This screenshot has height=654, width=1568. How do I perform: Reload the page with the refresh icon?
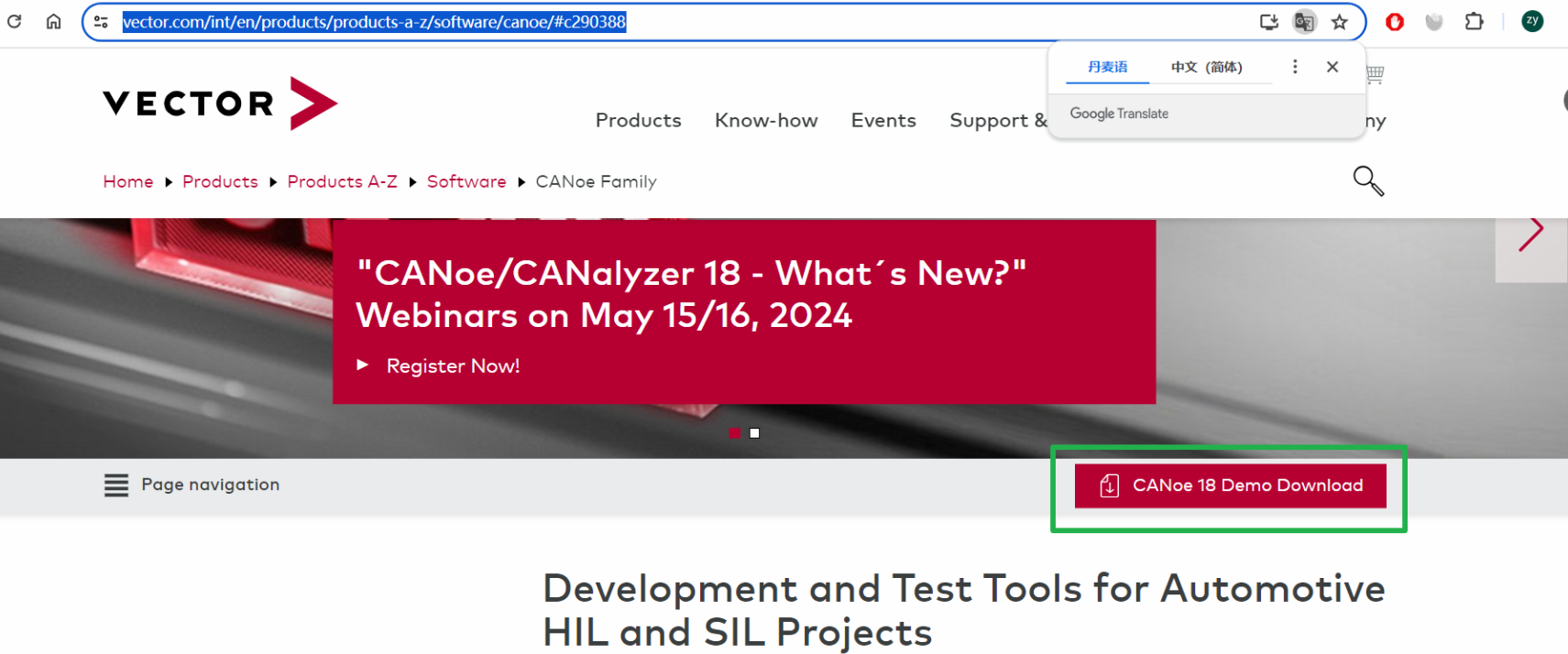pyautogui.click(x=15, y=21)
